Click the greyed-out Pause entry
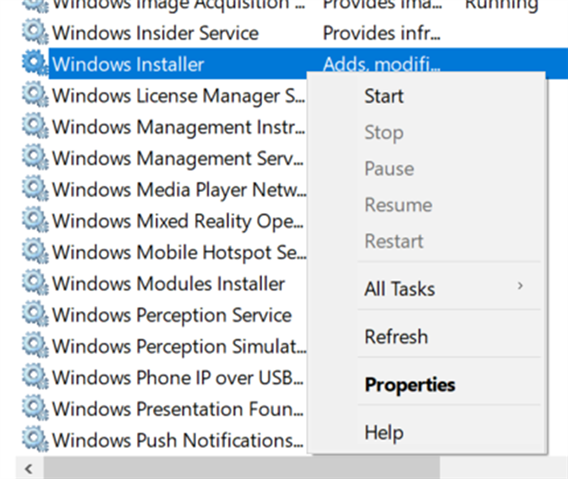The width and height of the screenshot is (568, 479). (x=427, y=169)
